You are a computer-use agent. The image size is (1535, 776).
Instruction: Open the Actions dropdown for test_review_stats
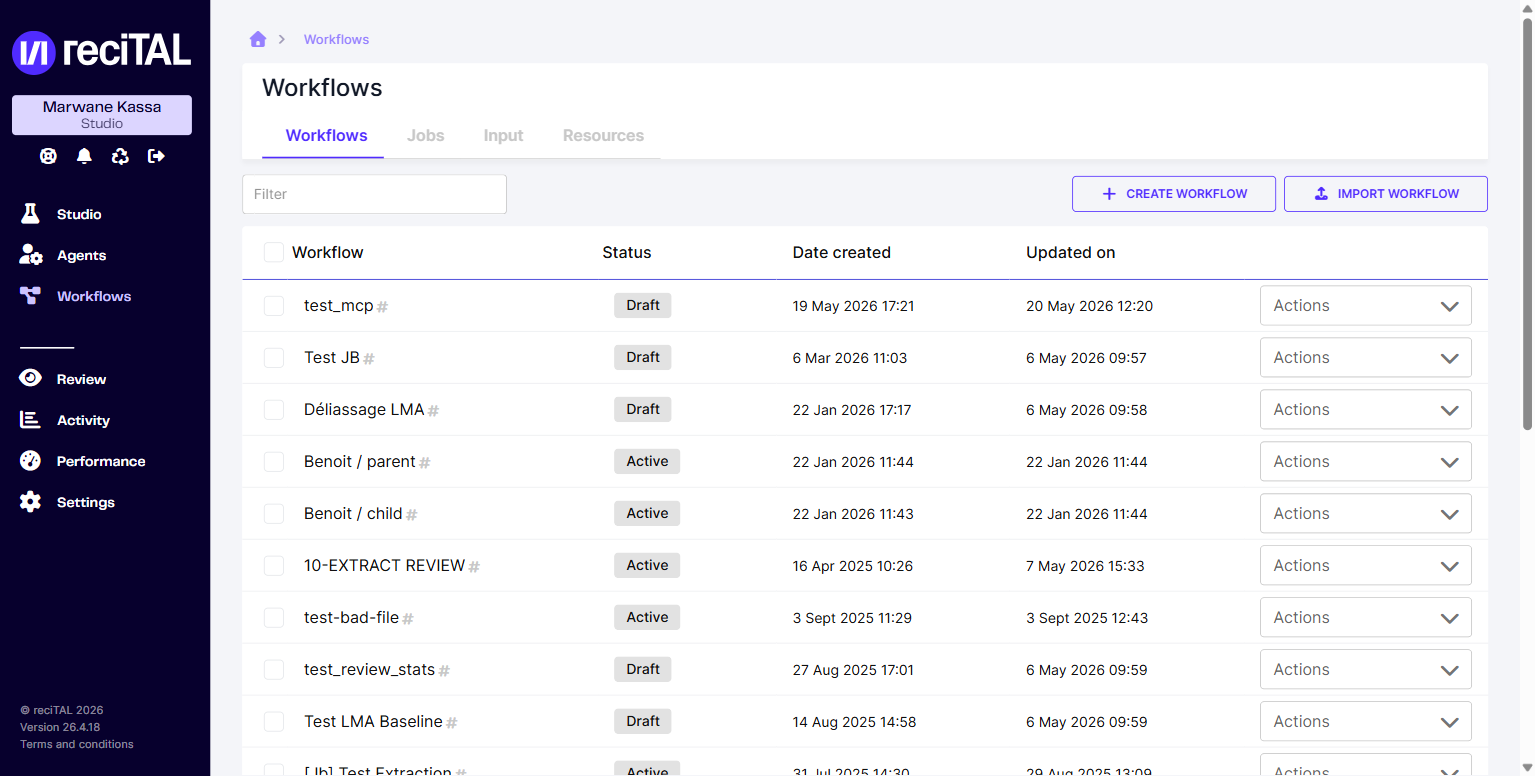(x=1365, y=670)
